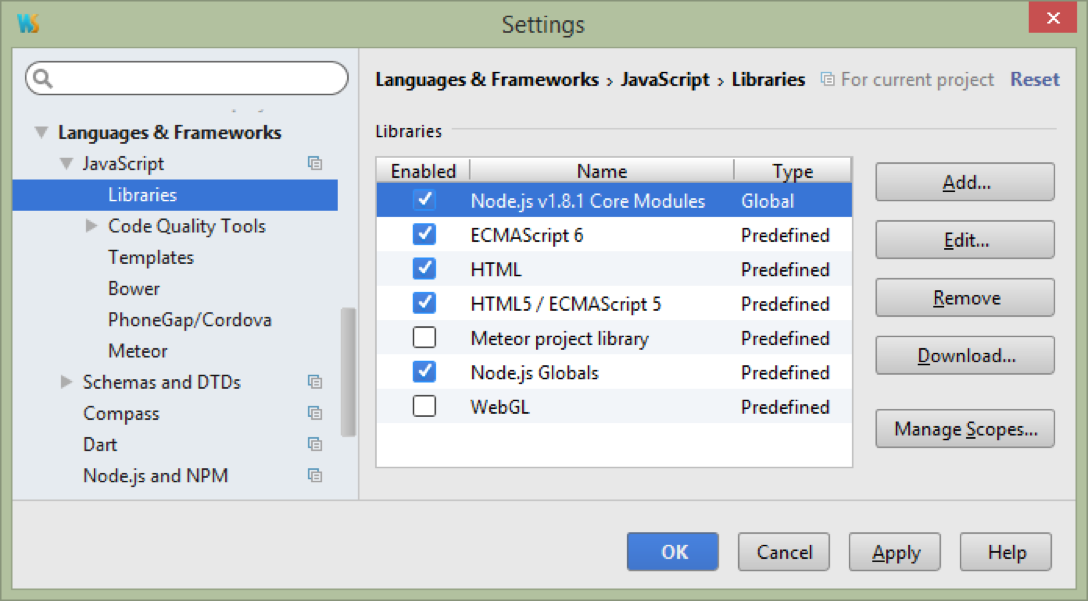Disable Node.js v1.8.1 Core Modules checkbox
The image size is (1088, 601).
(424, 200)
